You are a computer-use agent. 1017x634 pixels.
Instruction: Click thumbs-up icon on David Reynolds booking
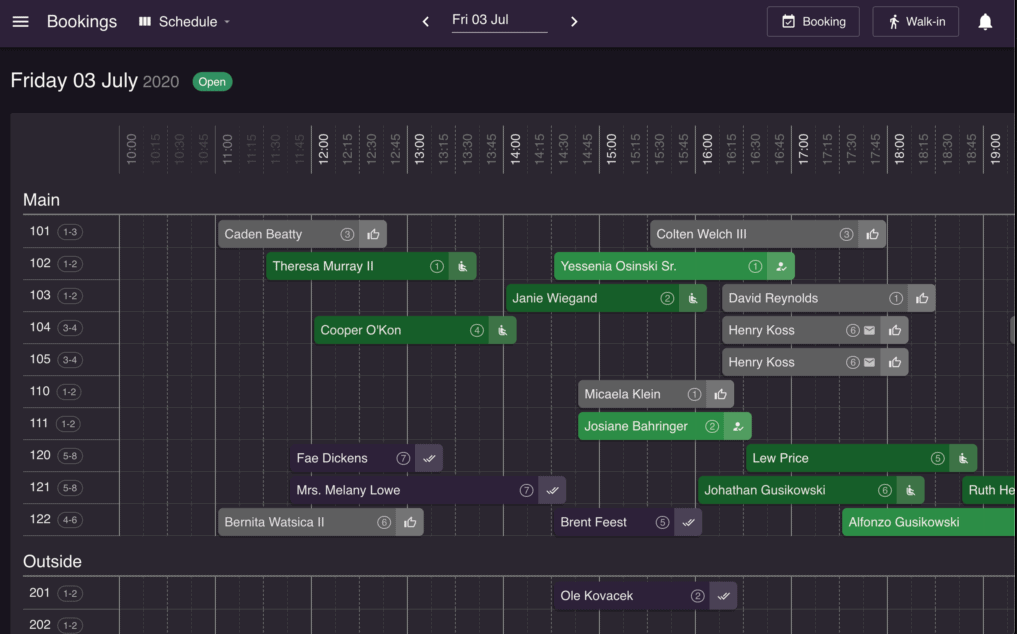922,299
